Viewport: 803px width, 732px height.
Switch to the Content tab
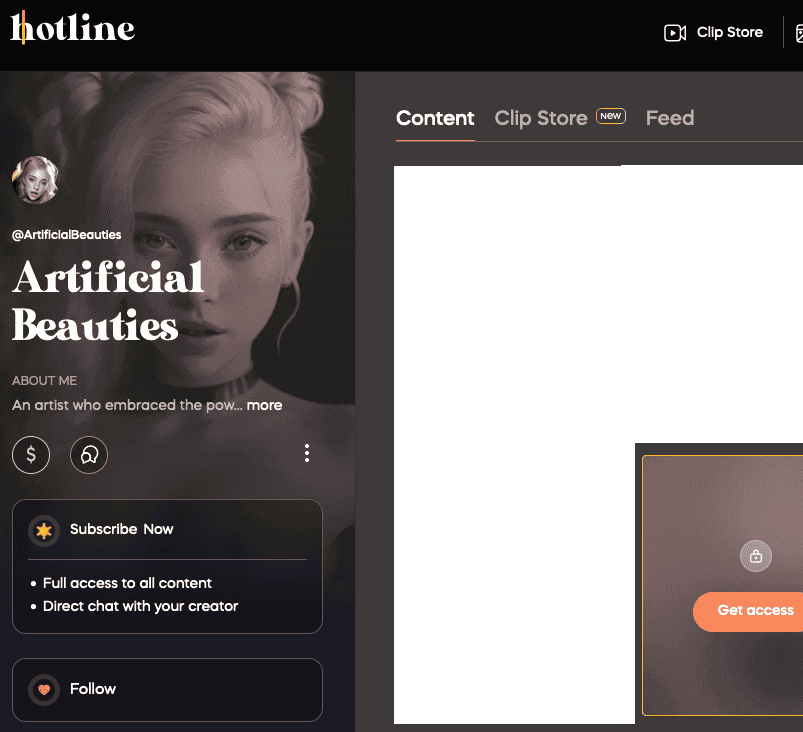[435, 118]
